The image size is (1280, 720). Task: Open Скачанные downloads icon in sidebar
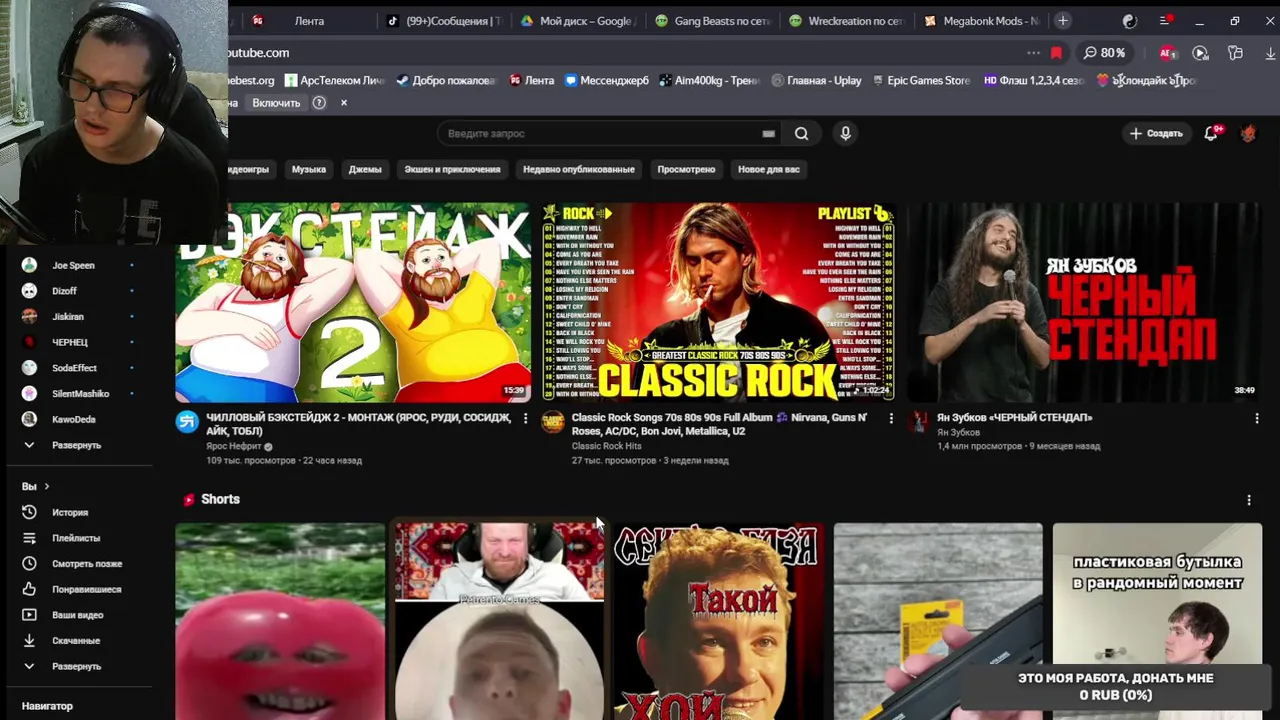(x=29, y=640)
